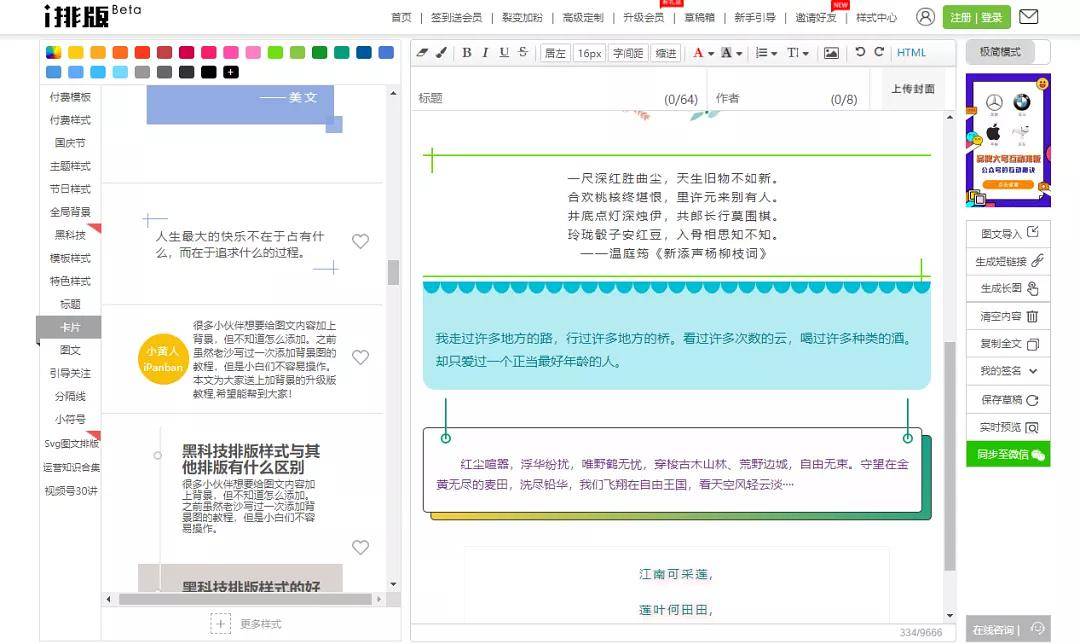This screenshot has height=644, width=1080.
Task: Toggle bold formatting
Action: (467, 53)
